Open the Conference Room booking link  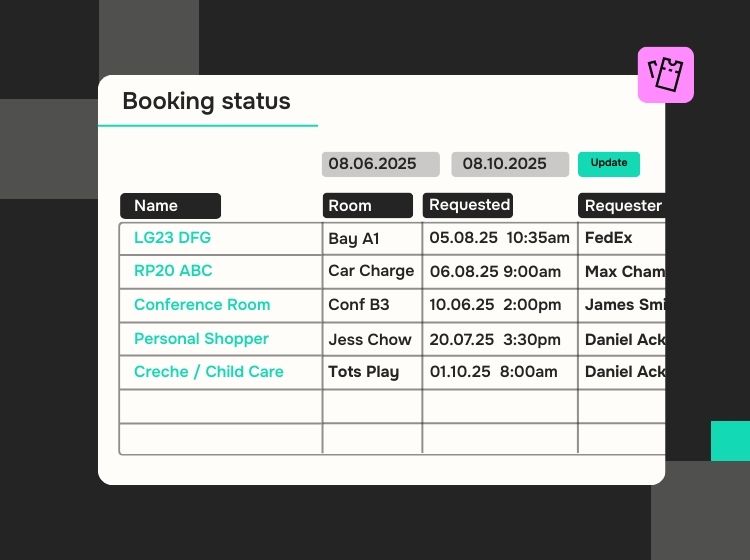(x=202, y=305)
